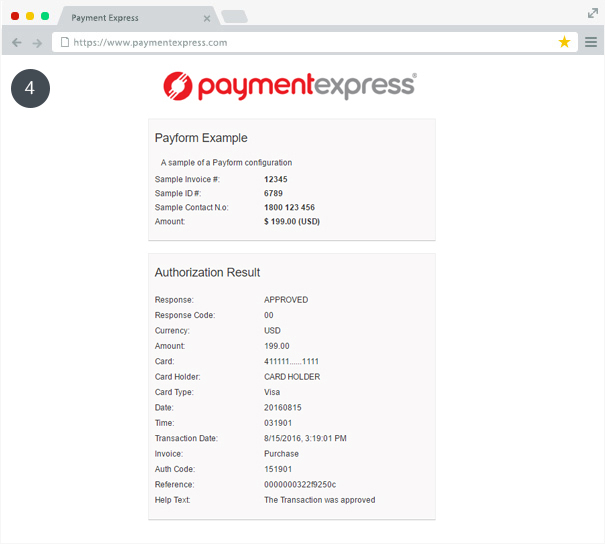
Task: Click amount value 199.00
Action: point(277,346)
